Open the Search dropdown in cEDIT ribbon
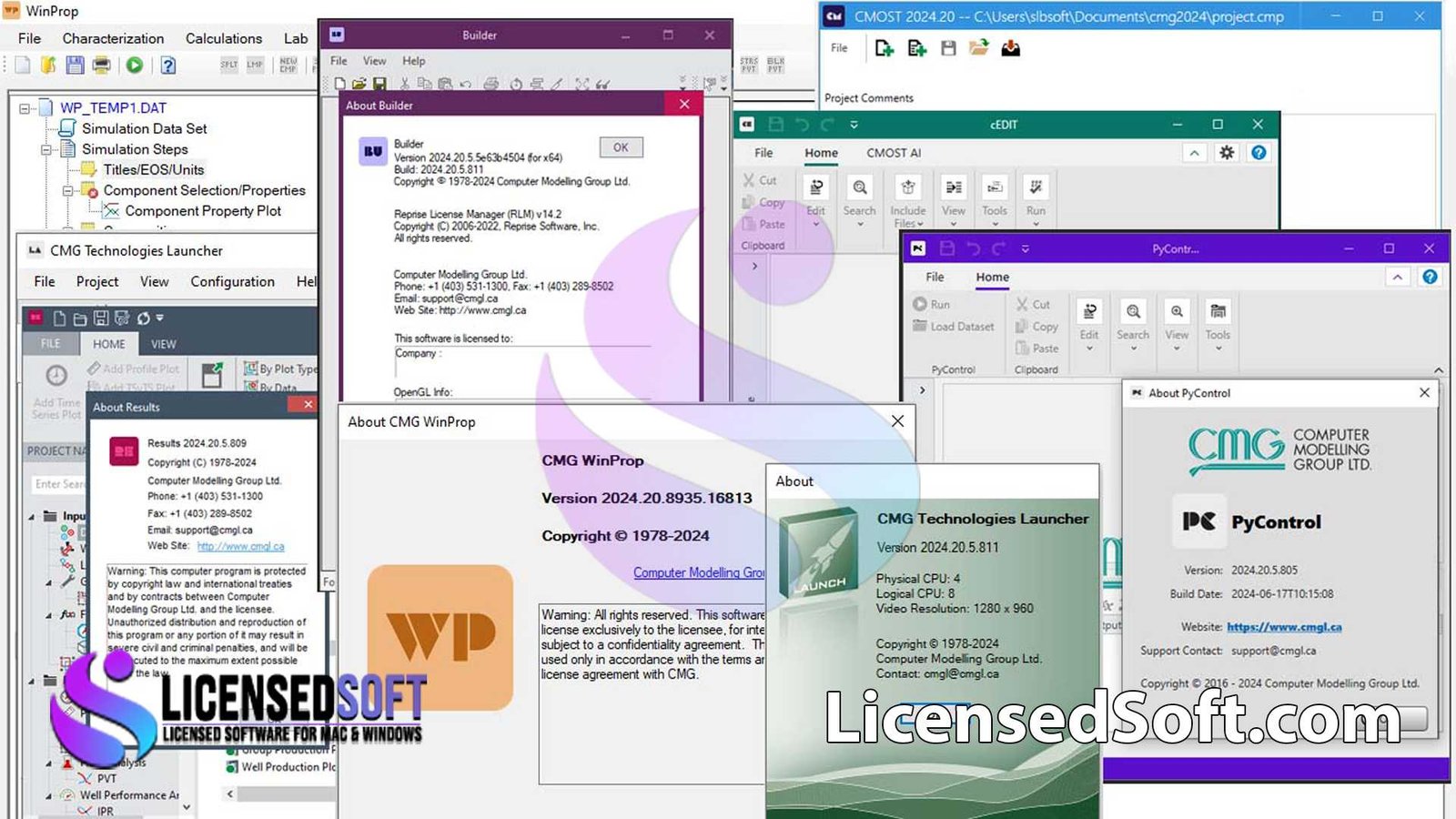Viewport: 1456px width, 819px height. 859,201
